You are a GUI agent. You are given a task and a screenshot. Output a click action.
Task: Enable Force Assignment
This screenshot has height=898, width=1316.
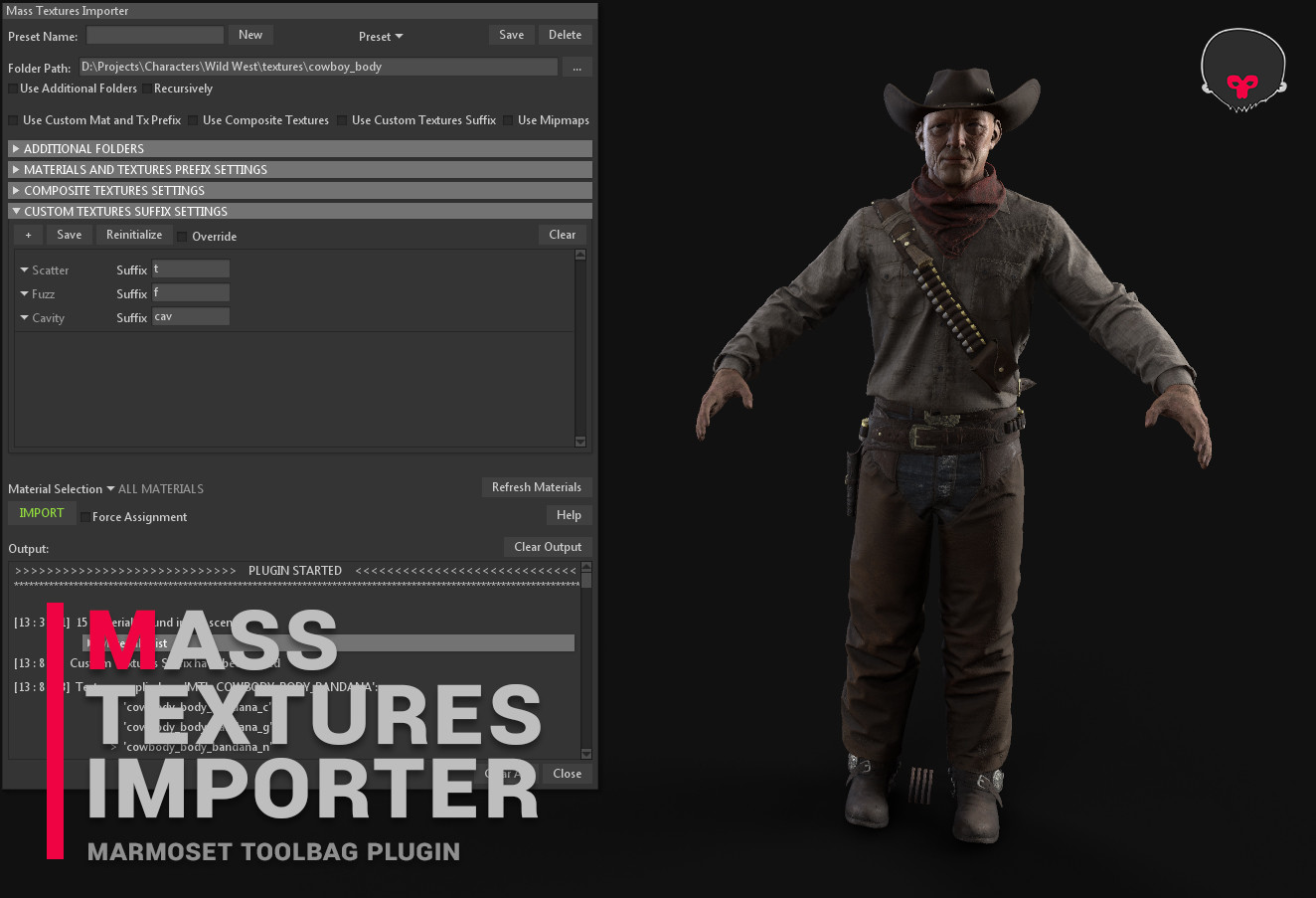(x=84, y=516)
